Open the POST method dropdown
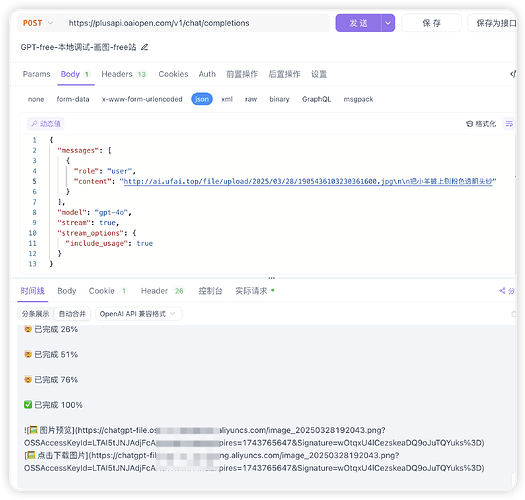The image size is (525, 500). [x=38, y=23]
